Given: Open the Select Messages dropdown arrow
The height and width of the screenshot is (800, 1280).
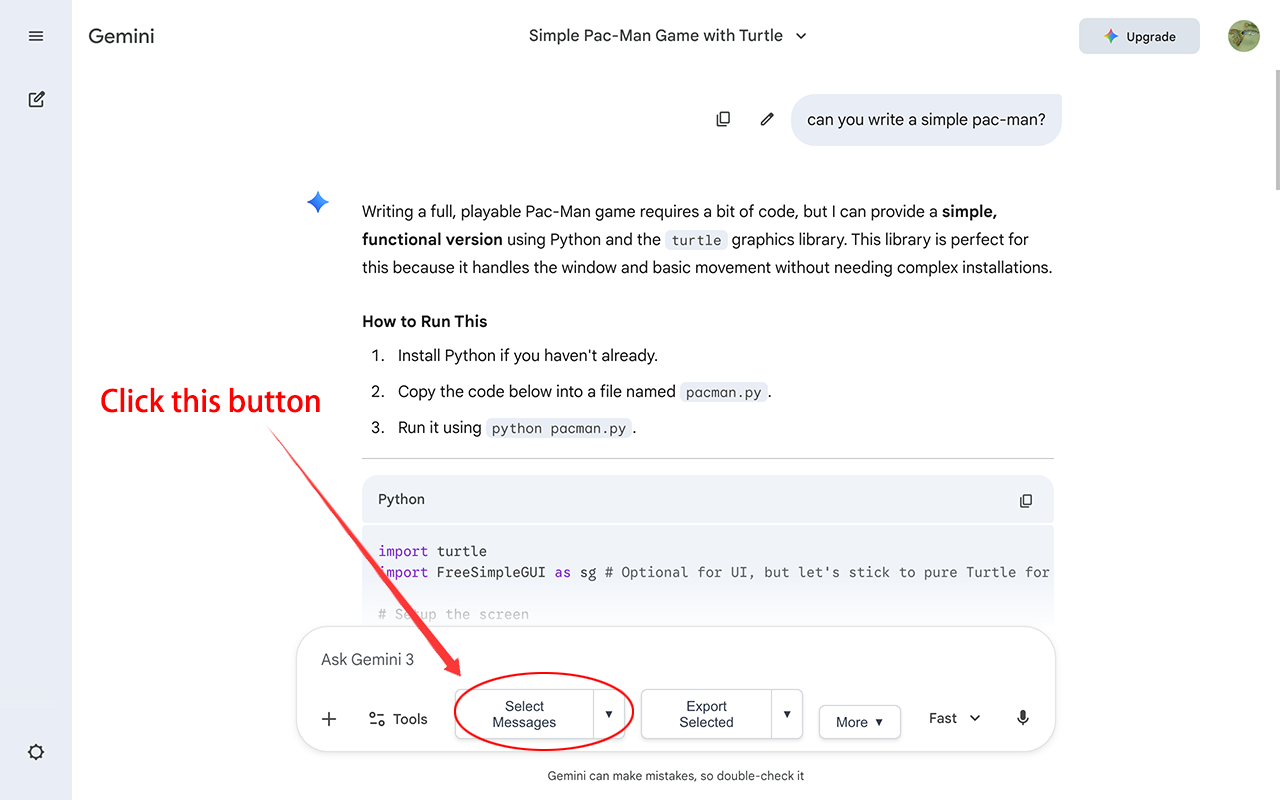Looking at the screenshot, I should click(609, 713).
